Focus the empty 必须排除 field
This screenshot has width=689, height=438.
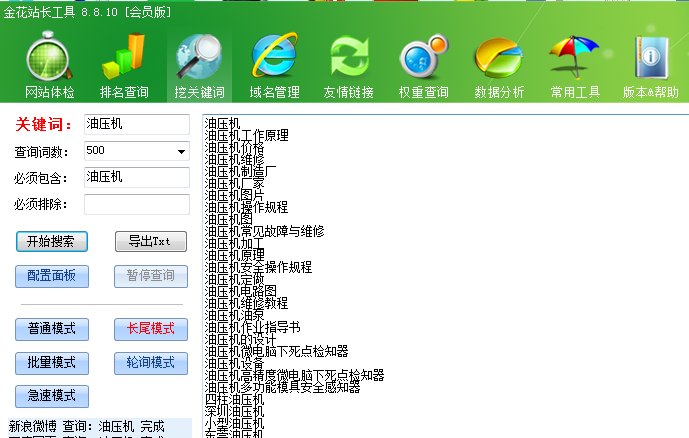[136, 204]
